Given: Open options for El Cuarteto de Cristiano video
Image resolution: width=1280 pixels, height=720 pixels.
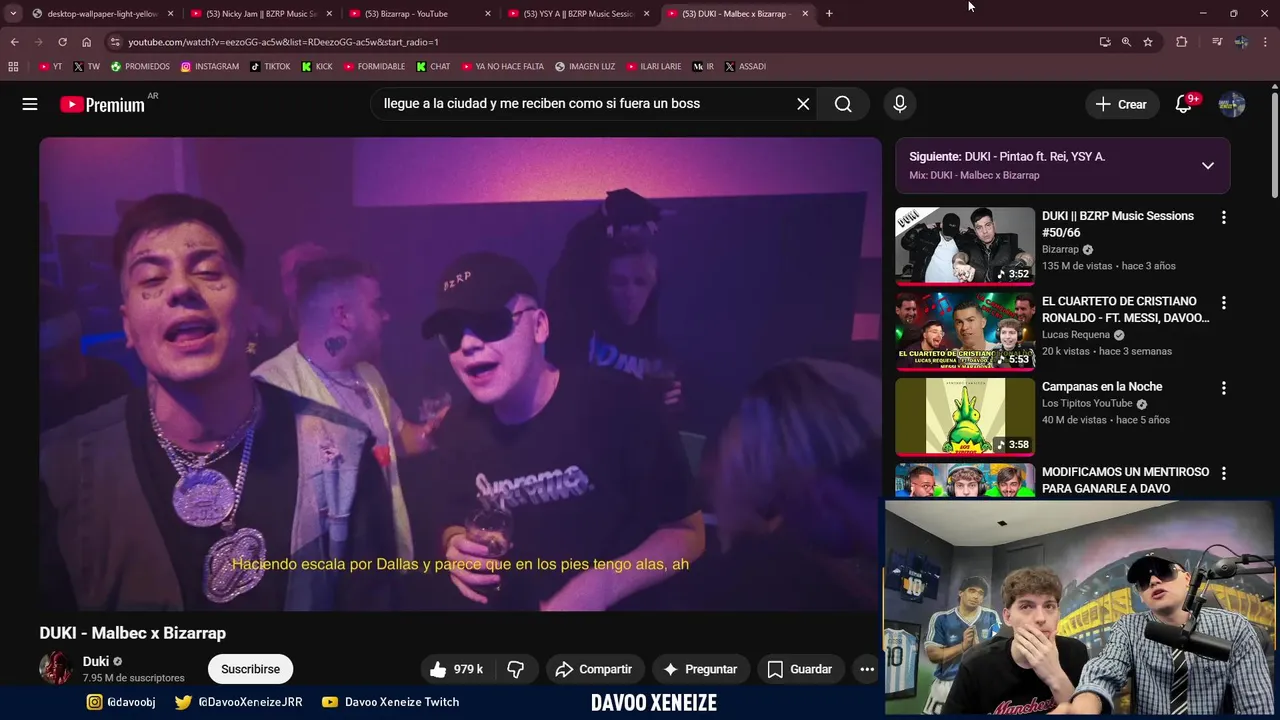Looking at the screenshot, I should coord(1223,302).
